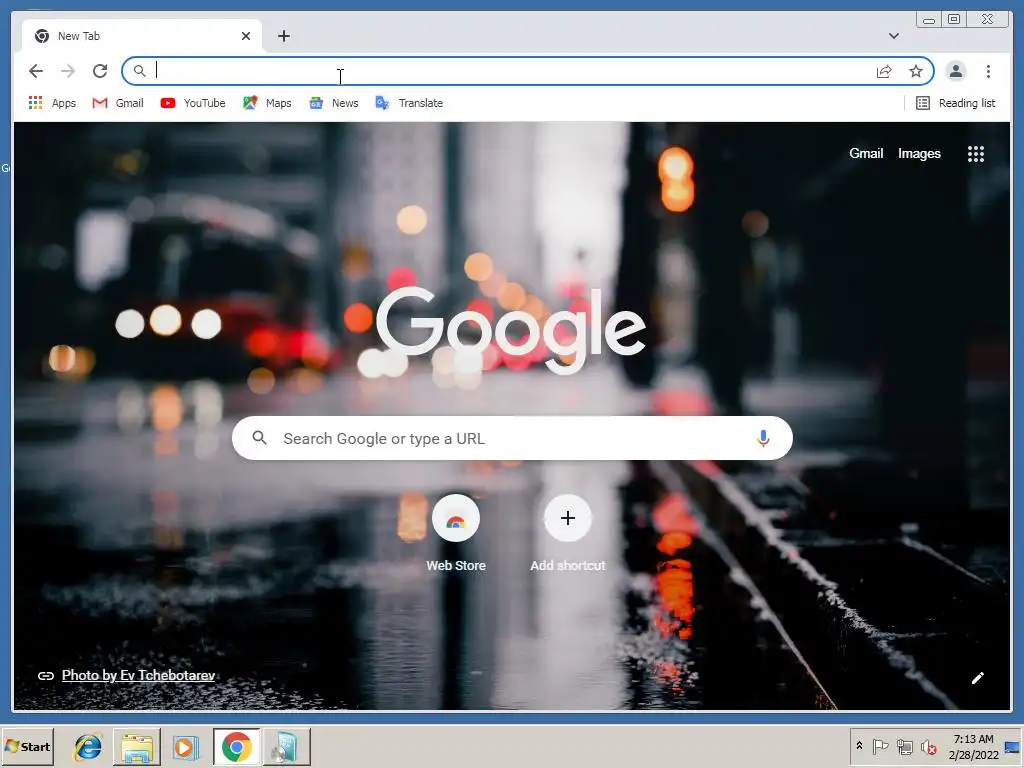Open Gmail bookmark in bookmarks bar
Viewport: 1024px width, 768px height.
point(118,103)
